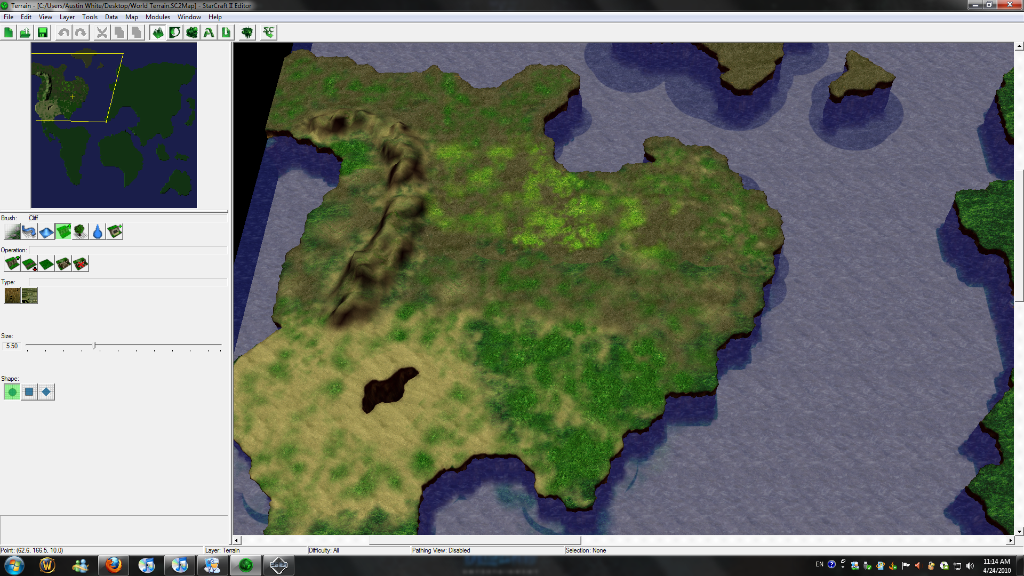Click the left scroll arrow under viewport
The image size is (1024, 576).
pyautogui.click(x=237, y=541)
